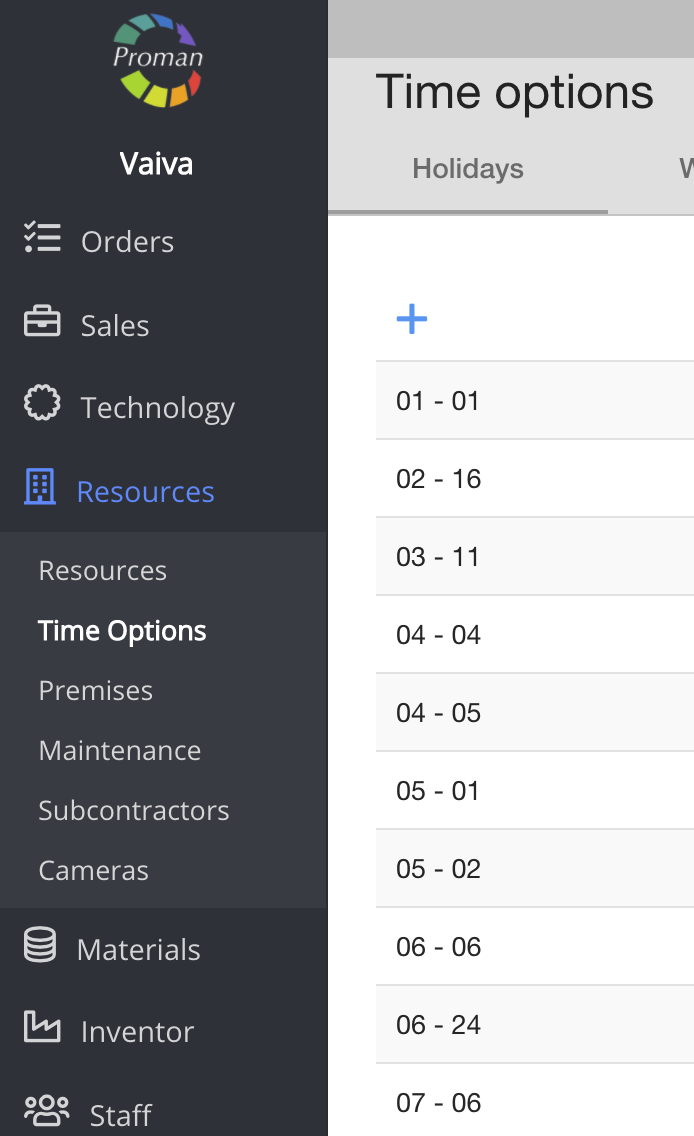This screenshot has height=1136, width=694.
Task: Add a new holiday with plus icon
Action: 412,320
